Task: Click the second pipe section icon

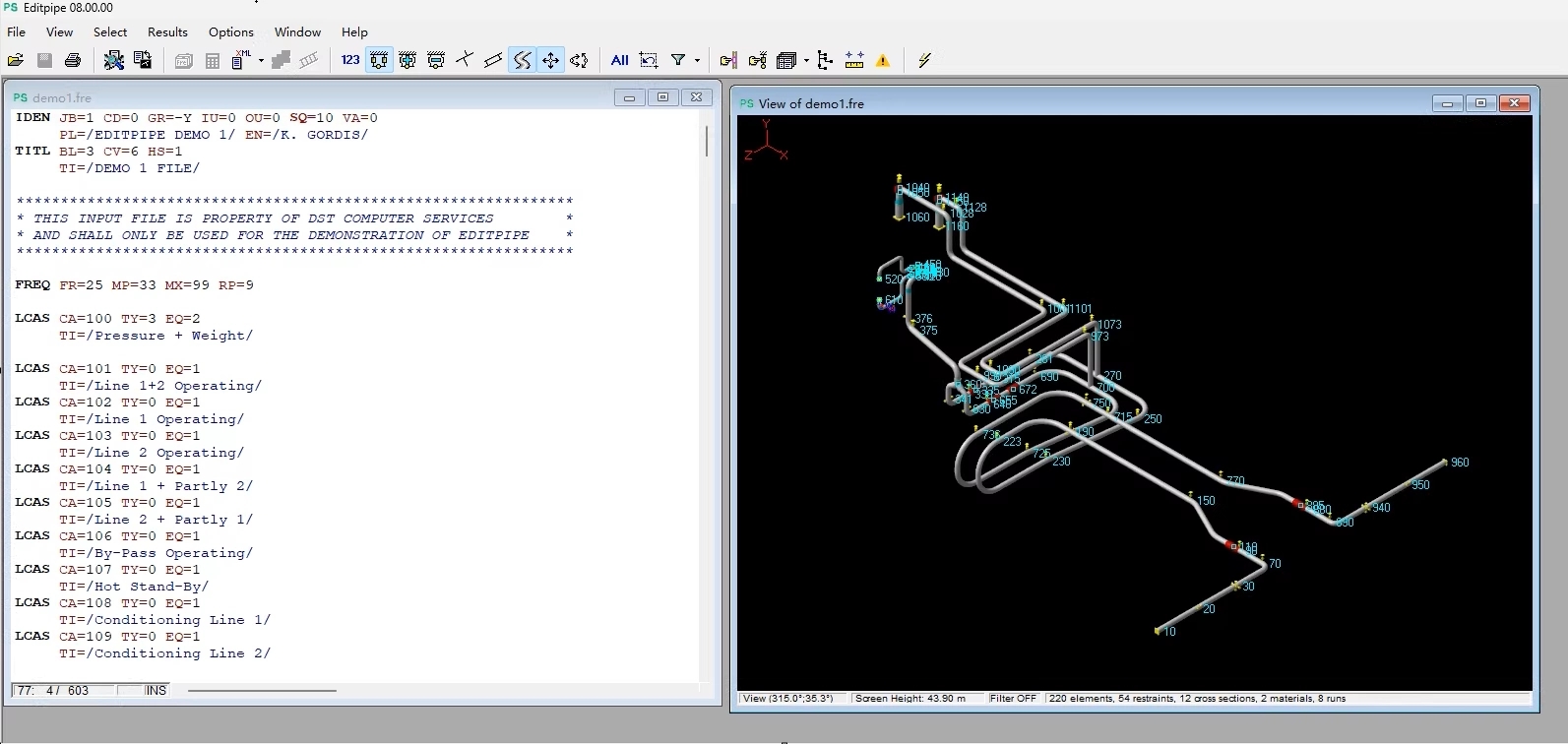Action: click(757, 60)
